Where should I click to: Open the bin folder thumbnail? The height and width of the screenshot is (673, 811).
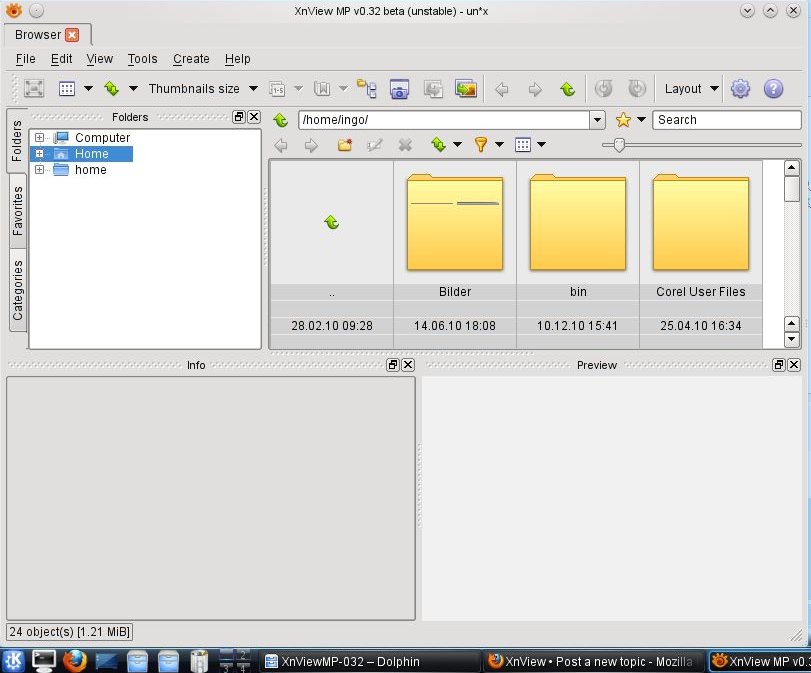tap(578, 222)
